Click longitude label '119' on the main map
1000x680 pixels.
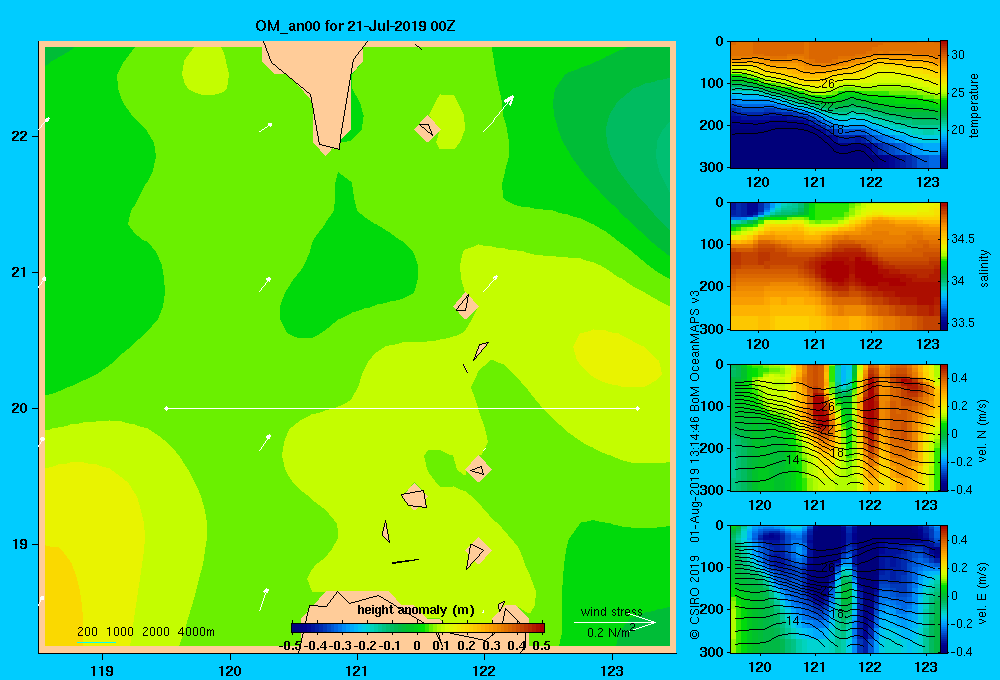coord(102,670)
